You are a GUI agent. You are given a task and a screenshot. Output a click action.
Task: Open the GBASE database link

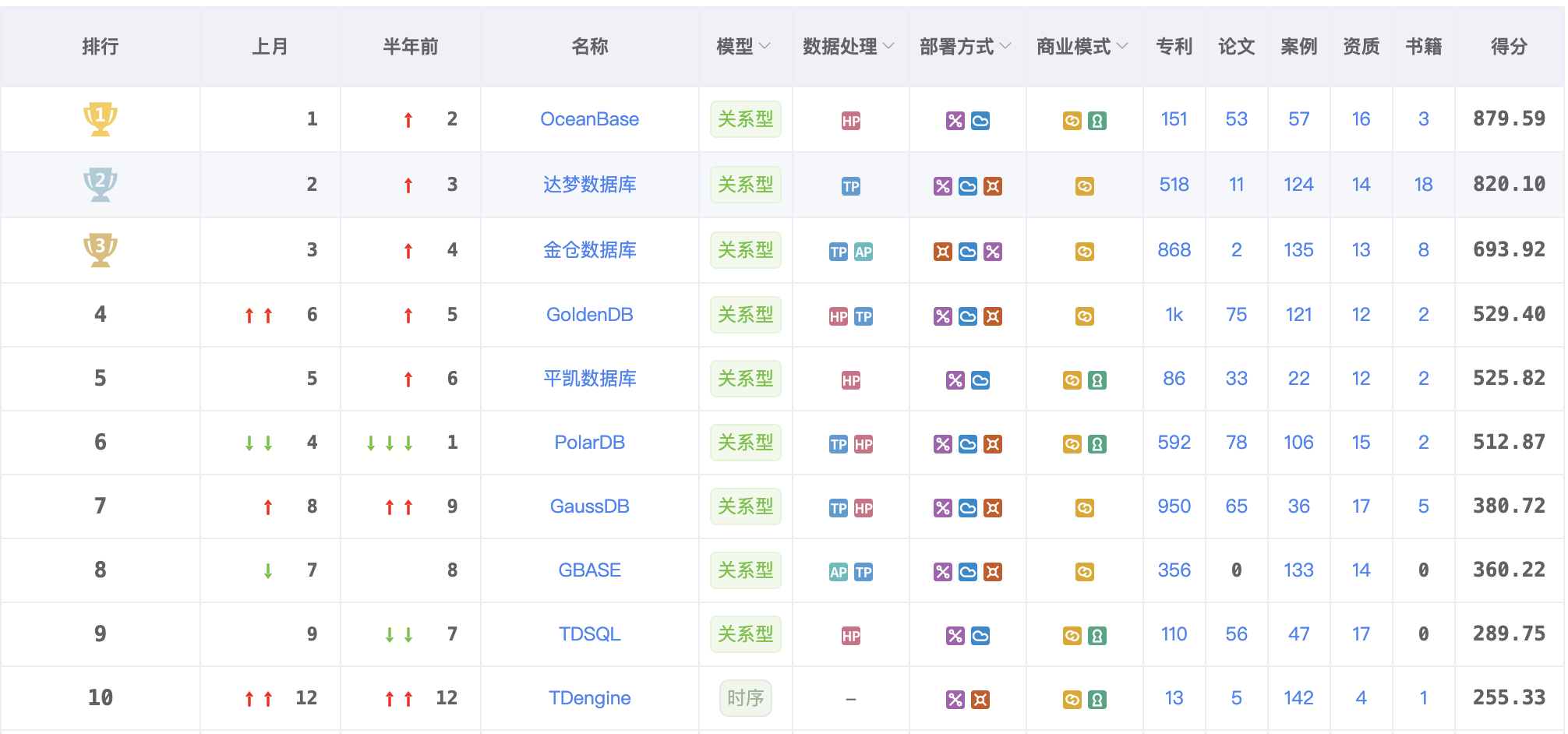click(590, 570)
